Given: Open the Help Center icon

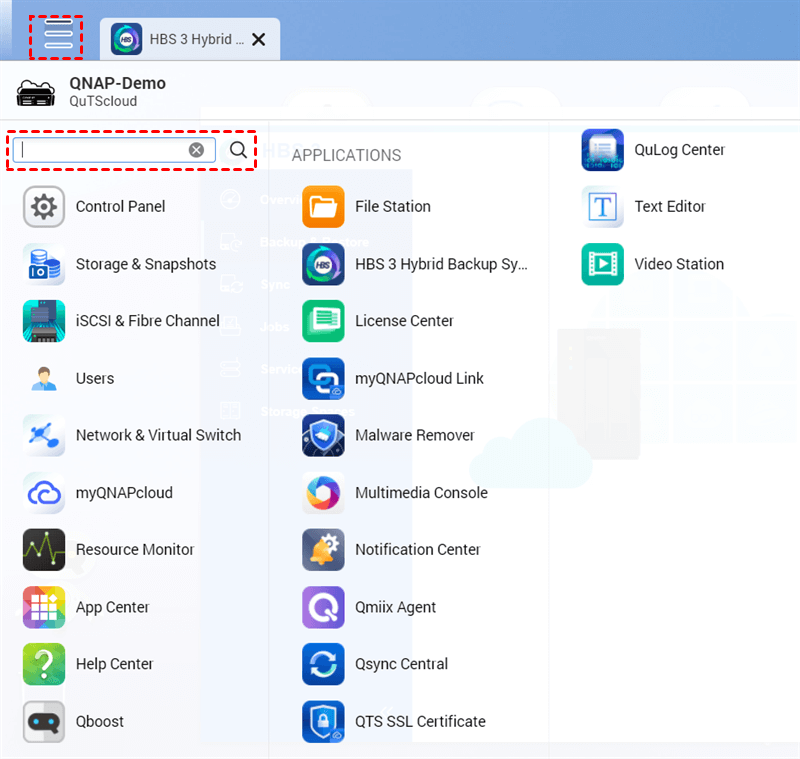Looking at the screenshot, I should [x=44, y=664].
